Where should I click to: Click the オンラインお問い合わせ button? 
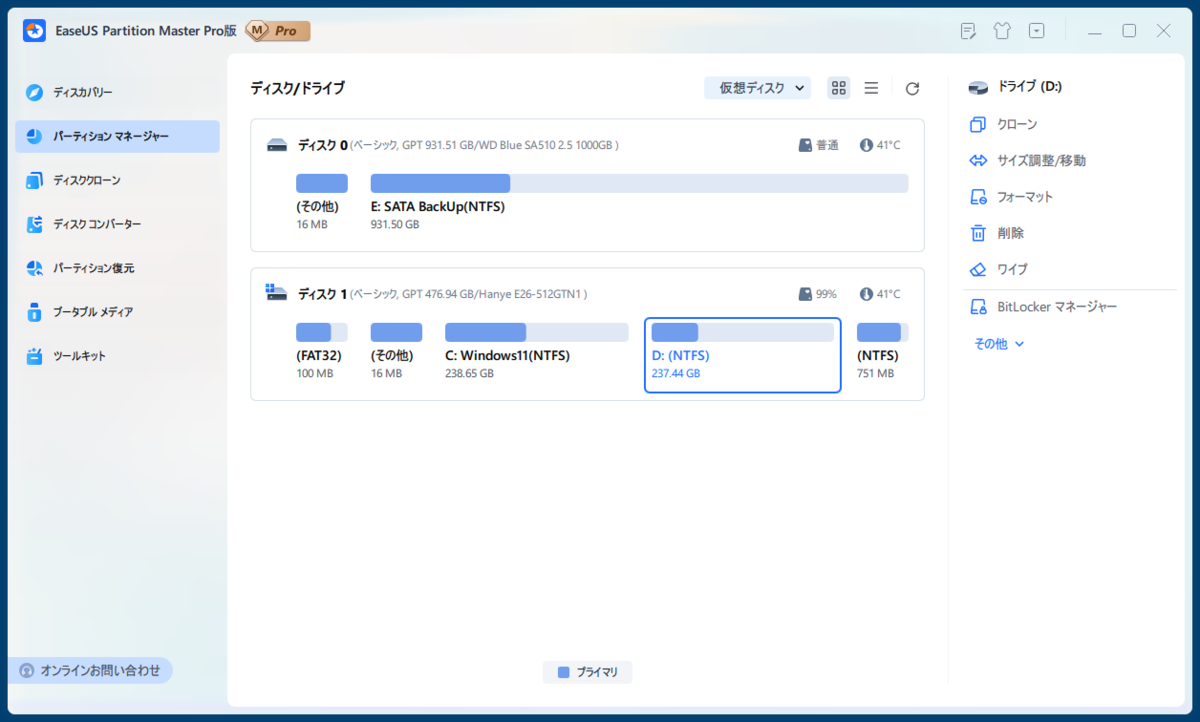coord(91,670)
